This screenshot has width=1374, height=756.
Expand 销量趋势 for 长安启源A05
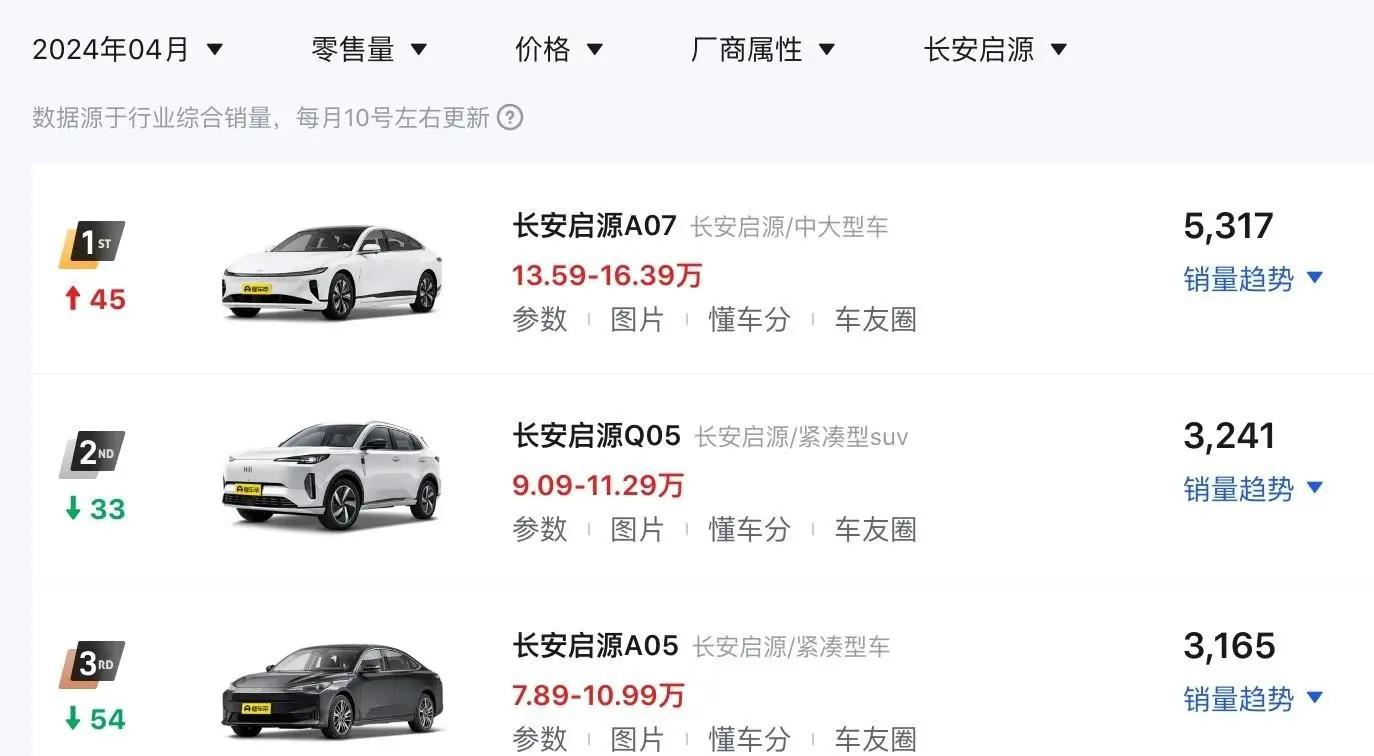click(1254, 699)
